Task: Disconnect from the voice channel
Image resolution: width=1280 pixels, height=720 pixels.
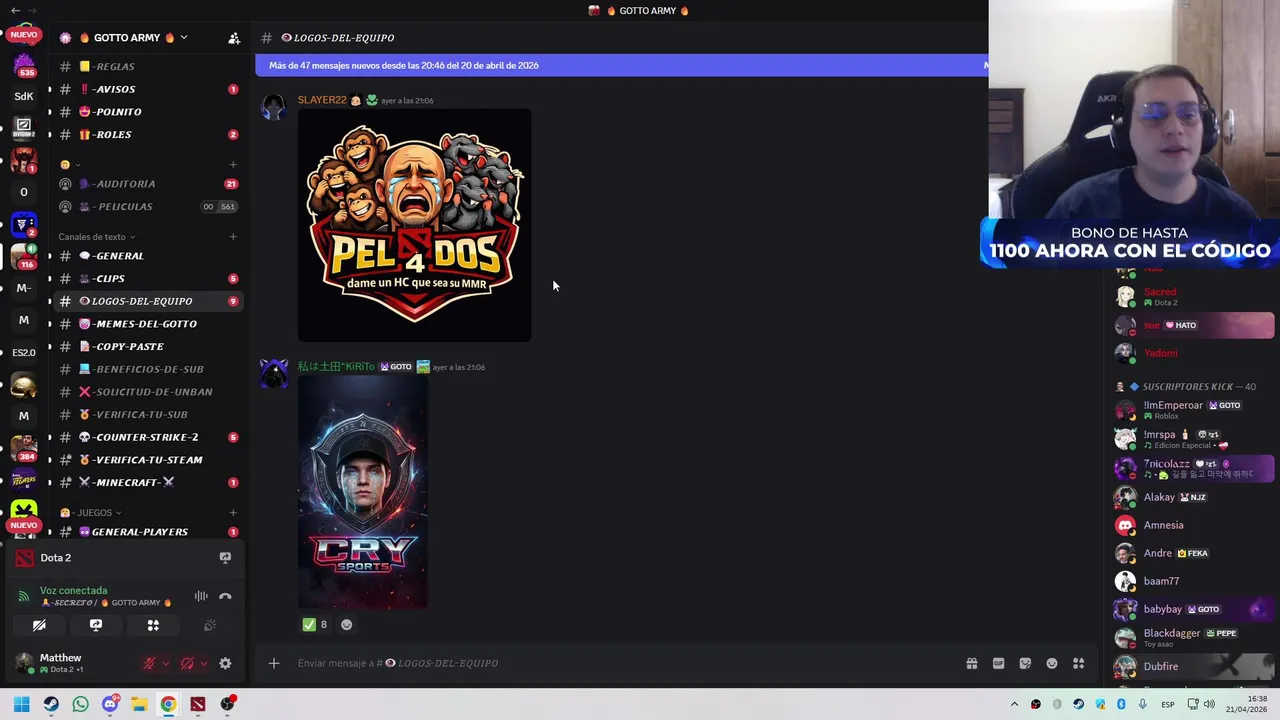Action: tap(225, 596)
